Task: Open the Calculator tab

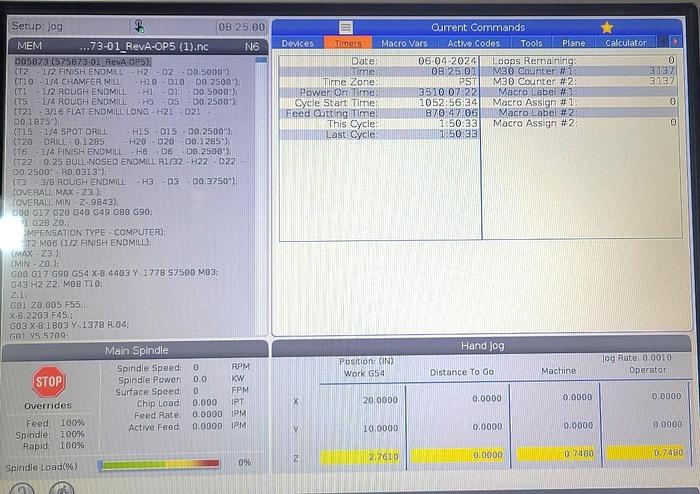Action: pyautogui.click(x=626, y=43)
